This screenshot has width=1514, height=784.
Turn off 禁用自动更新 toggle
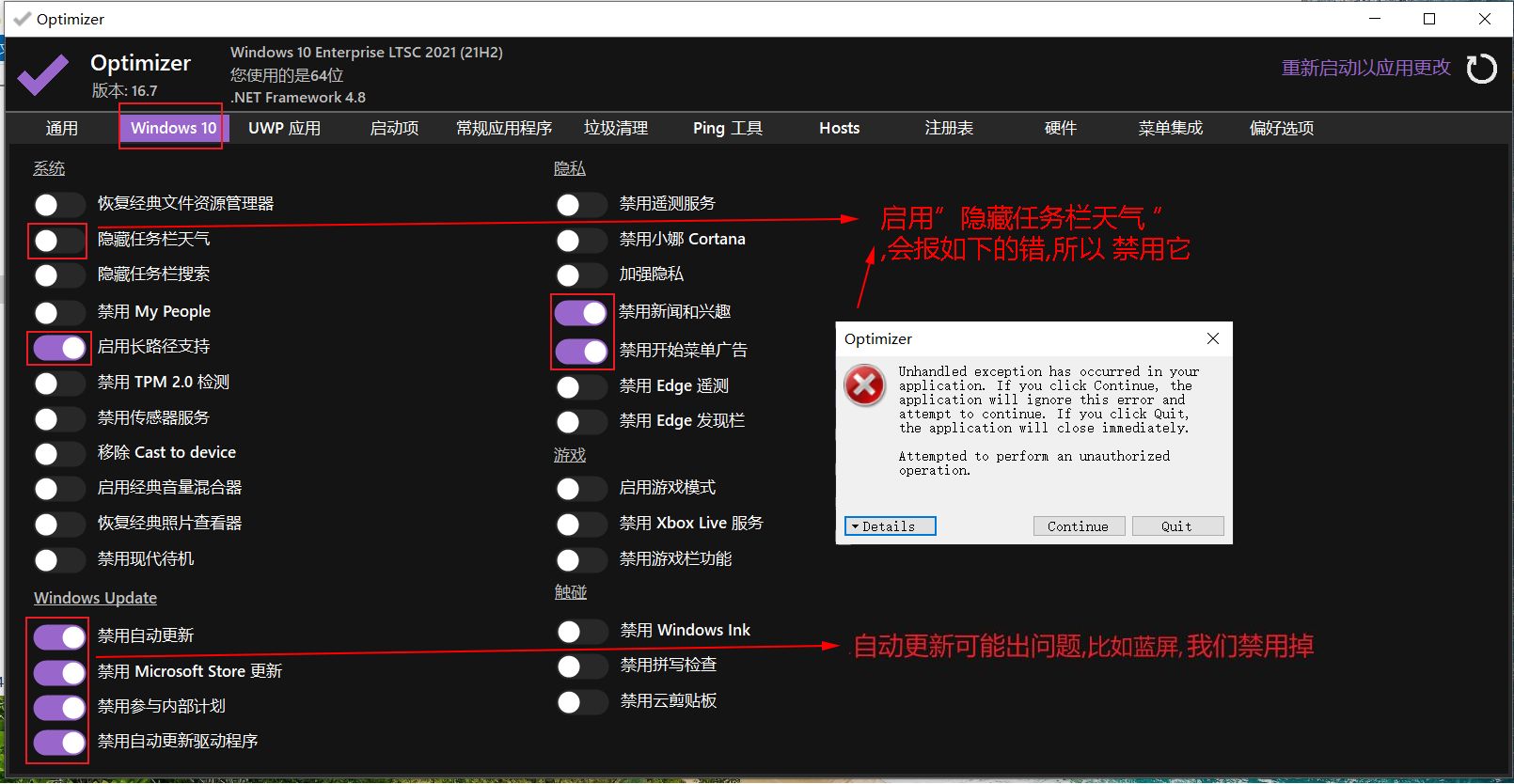(x=59, y=637)
